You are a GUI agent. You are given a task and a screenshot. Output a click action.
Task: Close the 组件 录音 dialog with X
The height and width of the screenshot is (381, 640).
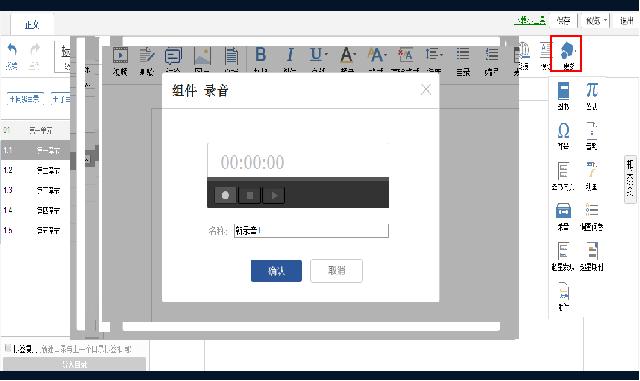[x=426, y=89]
